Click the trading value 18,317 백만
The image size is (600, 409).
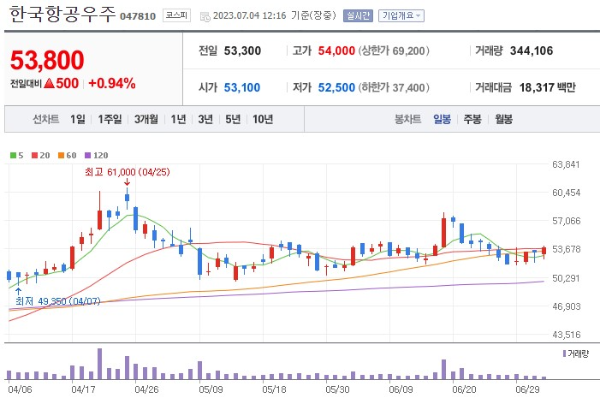[547, 88]
